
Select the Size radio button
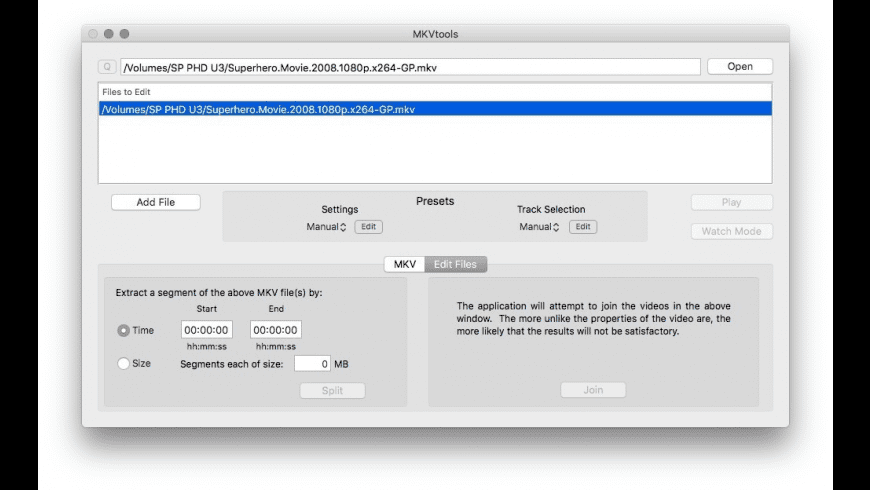[x=123, y=363]
